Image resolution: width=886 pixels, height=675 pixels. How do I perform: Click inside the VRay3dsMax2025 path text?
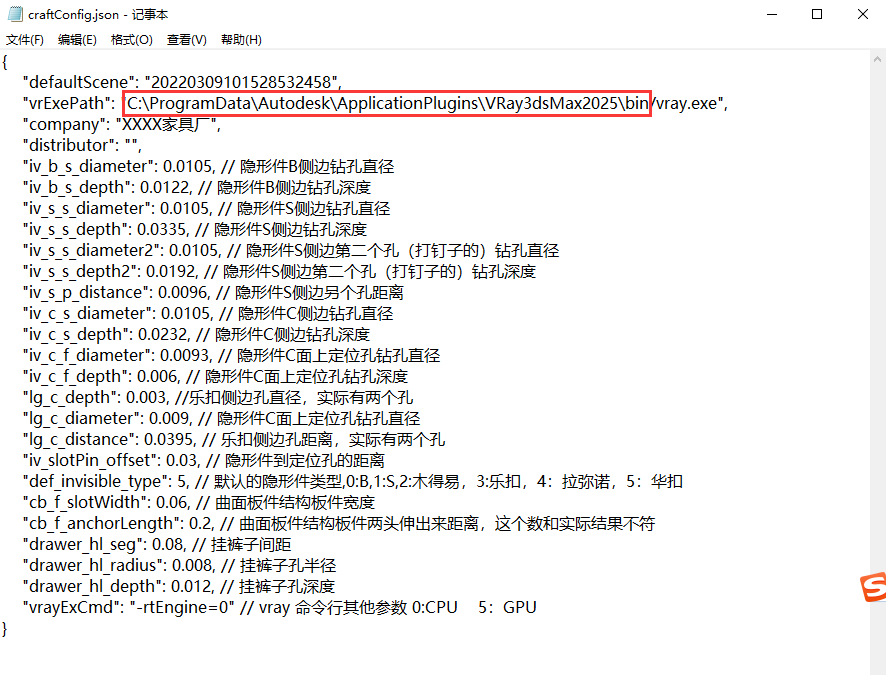click(387, 103)
